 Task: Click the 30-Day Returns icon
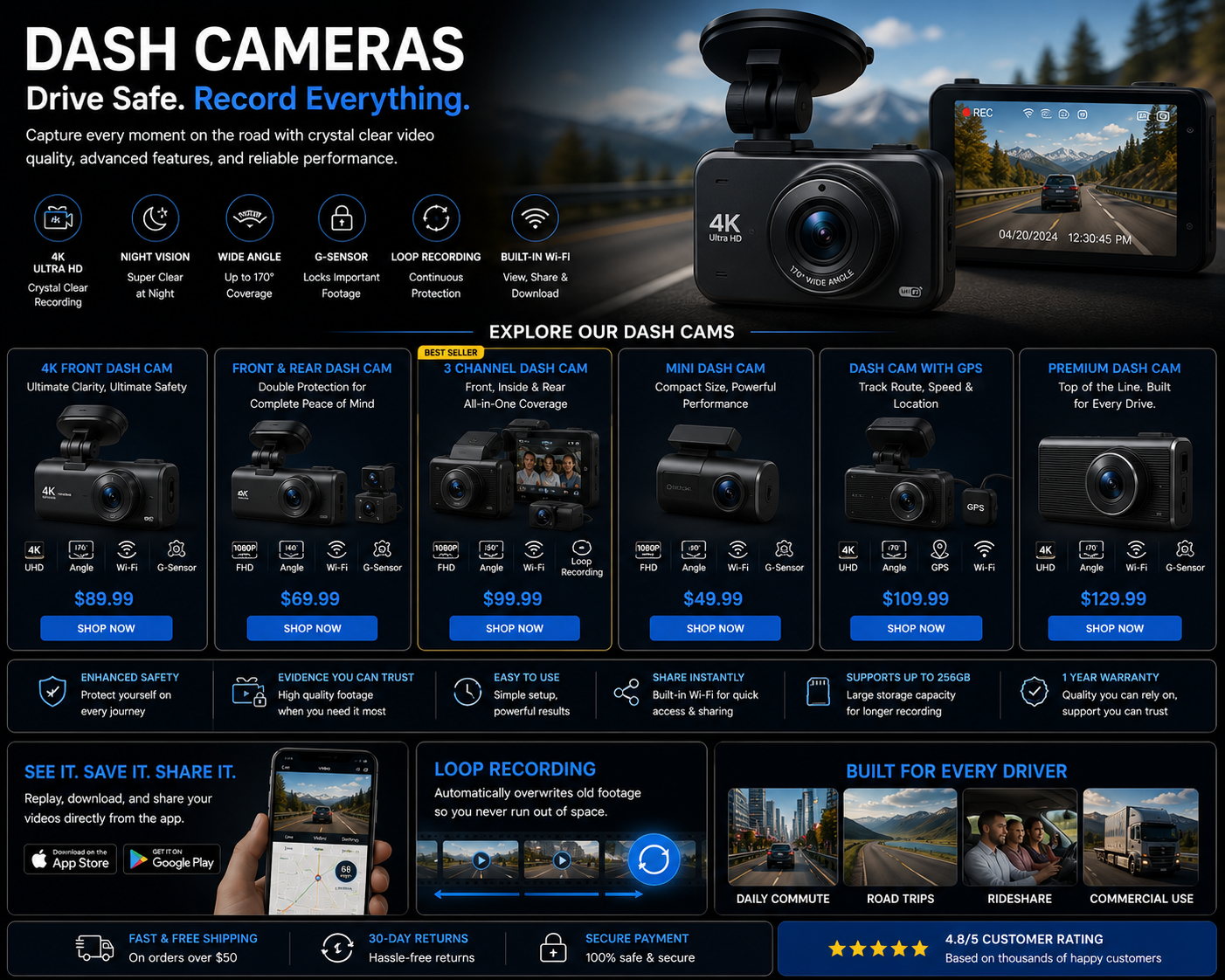tap(337, 948)
